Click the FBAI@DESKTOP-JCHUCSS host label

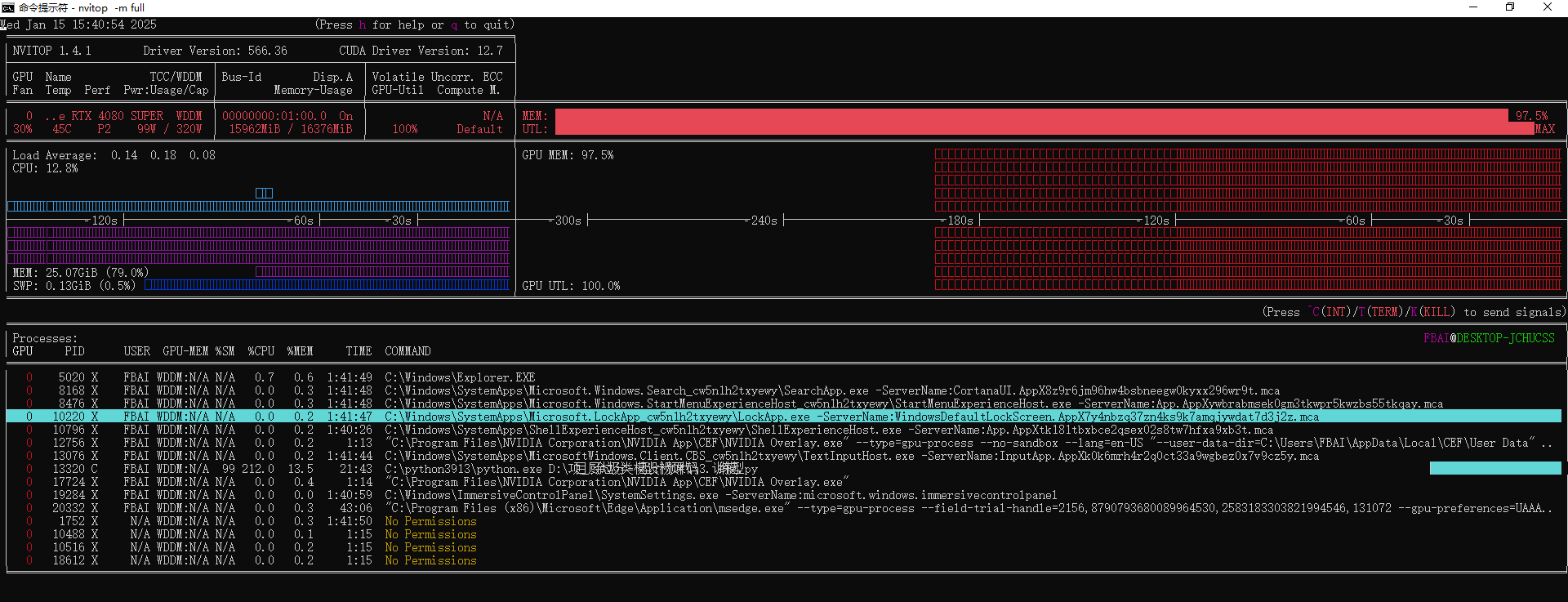[1489, 338]
